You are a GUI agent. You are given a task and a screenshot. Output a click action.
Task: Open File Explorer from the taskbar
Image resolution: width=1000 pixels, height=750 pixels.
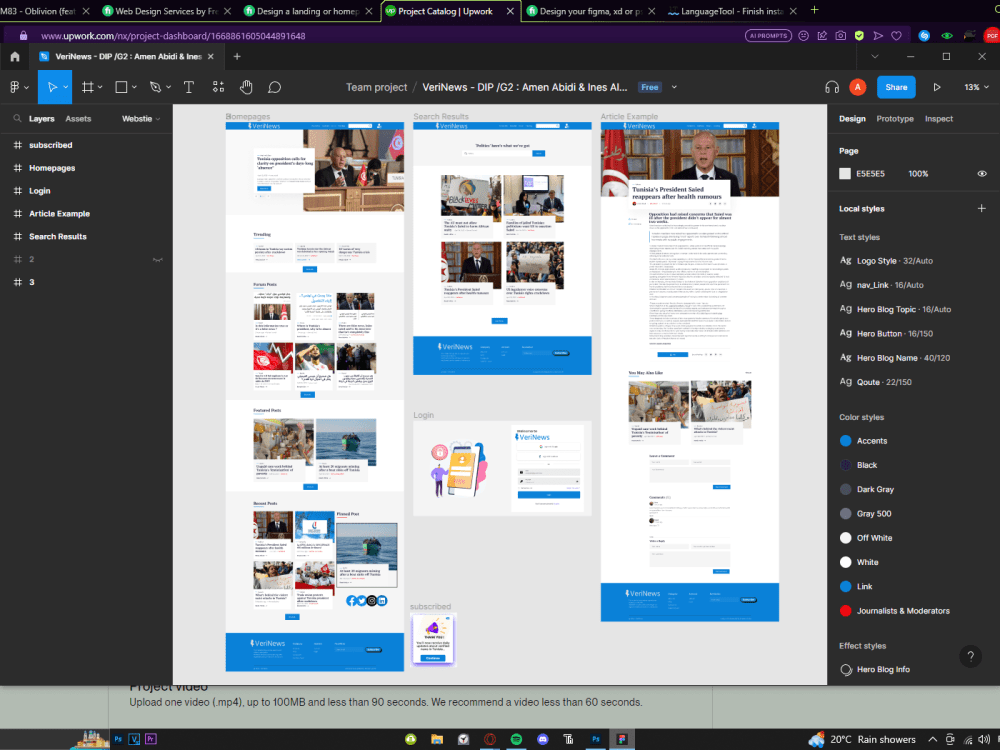[x=437, y=739]
